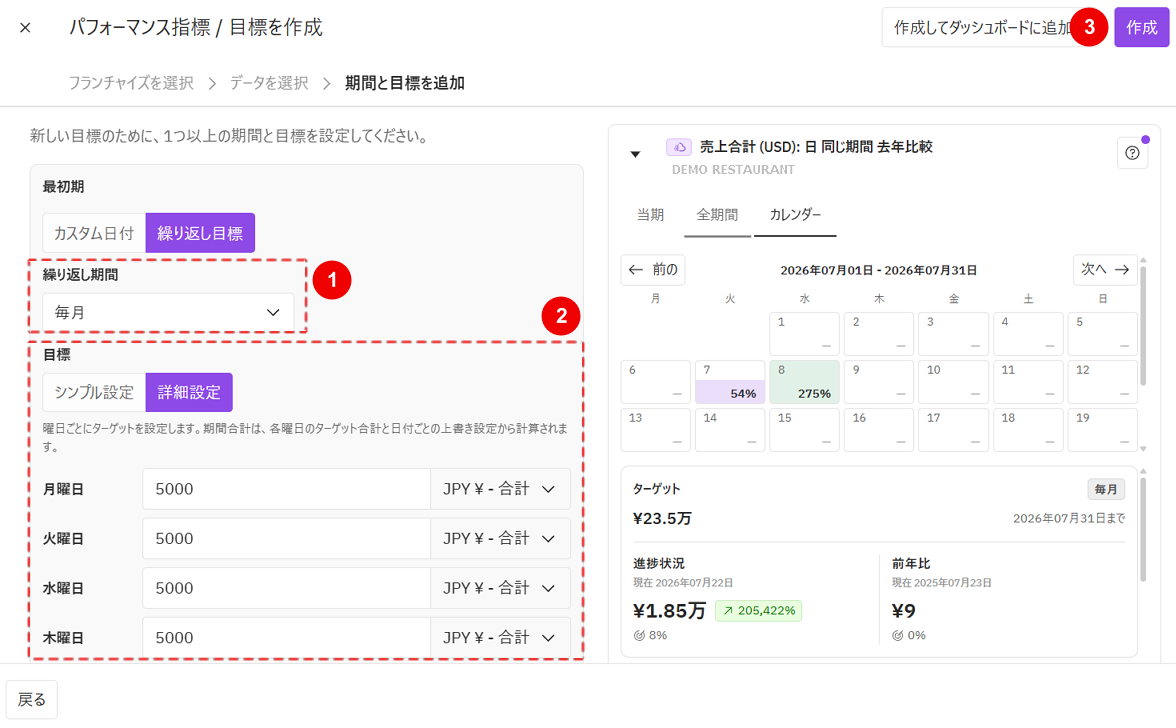The width and height of the screenshot is (1176, 728).
Task: Open the 繰り返し期間 毎月 dropdown
Action: click(x=167, y=312)
